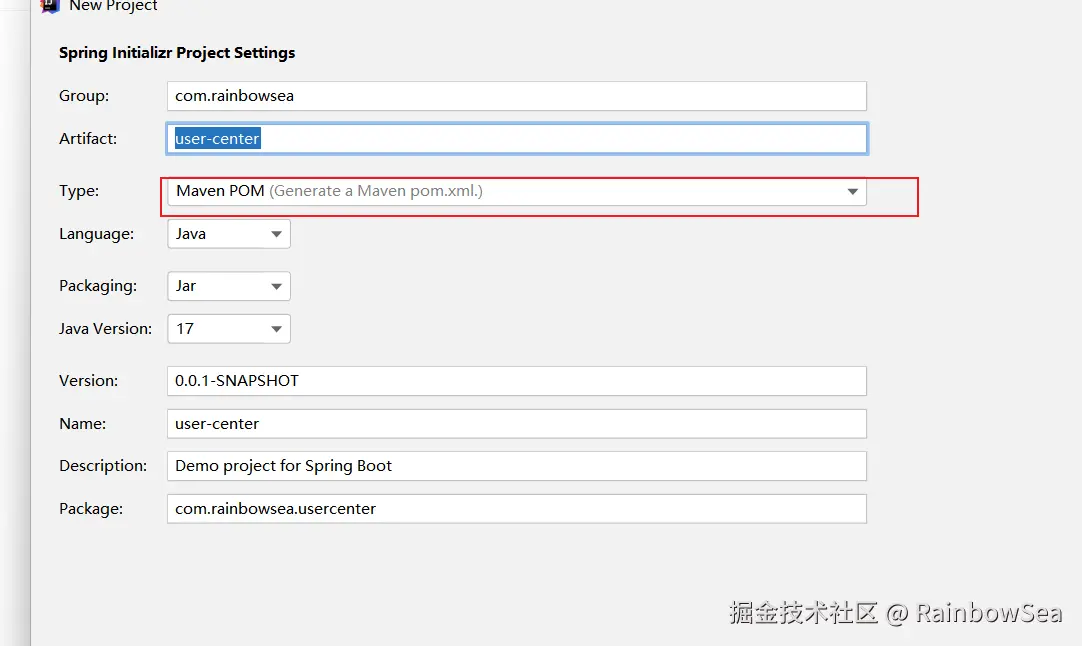Click the Description: label
This screenshot has width=1082, height=646.
point(103,466)
